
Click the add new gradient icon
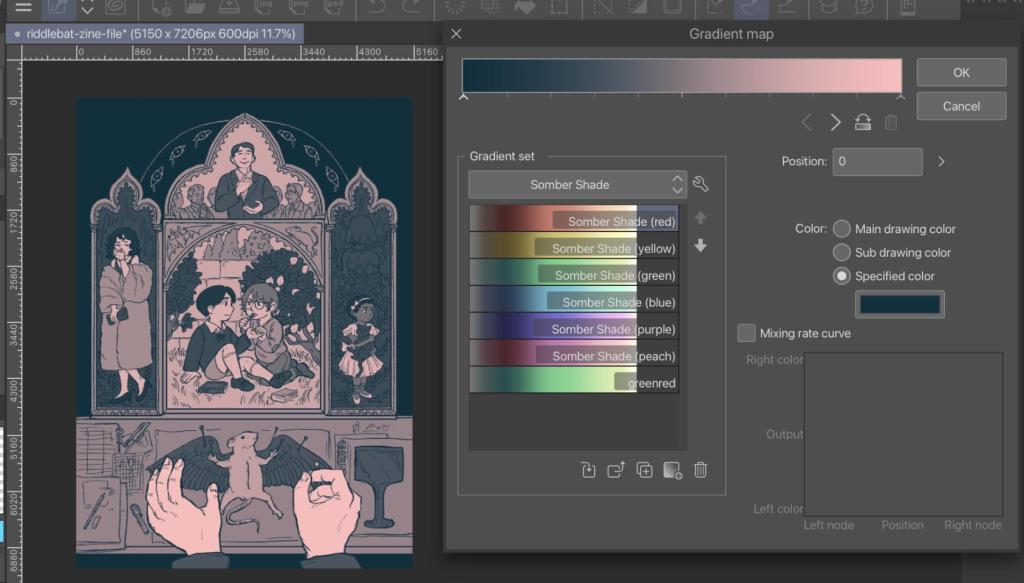tap(672, 470)
